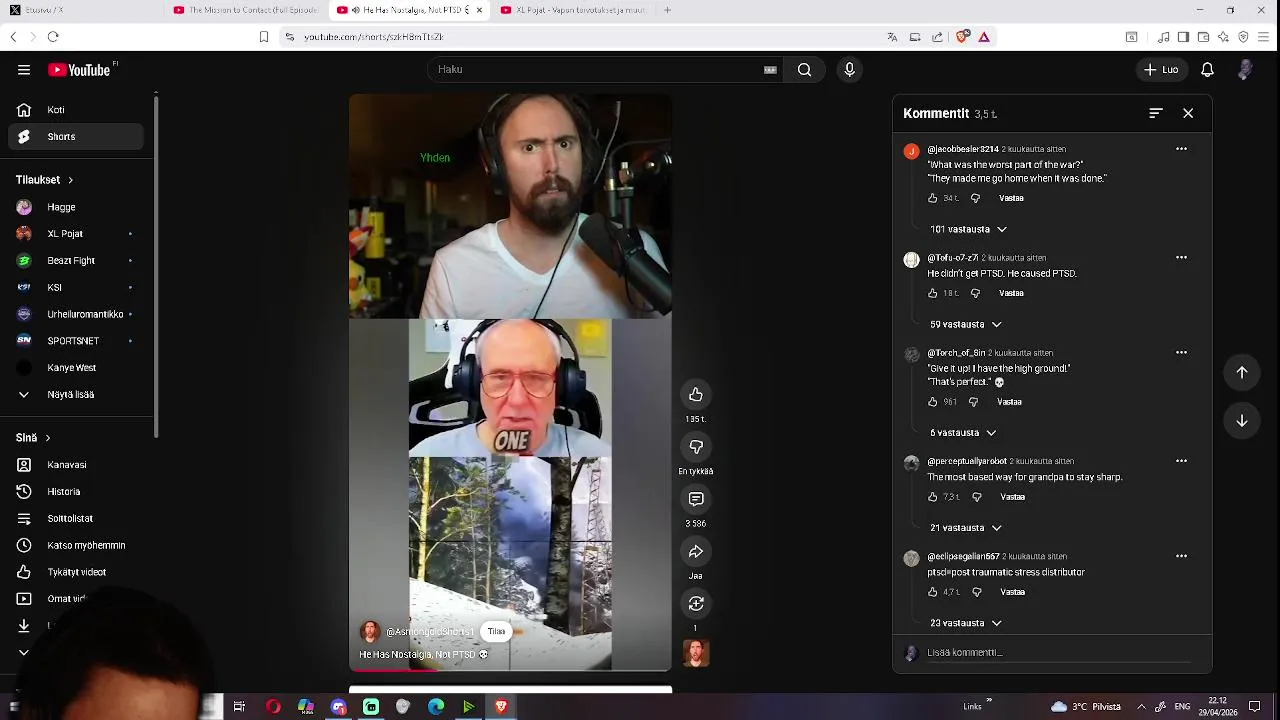The image size is (1280, 720).
Task: Open Brave browser from taskbar
Action: coord(501,707)
